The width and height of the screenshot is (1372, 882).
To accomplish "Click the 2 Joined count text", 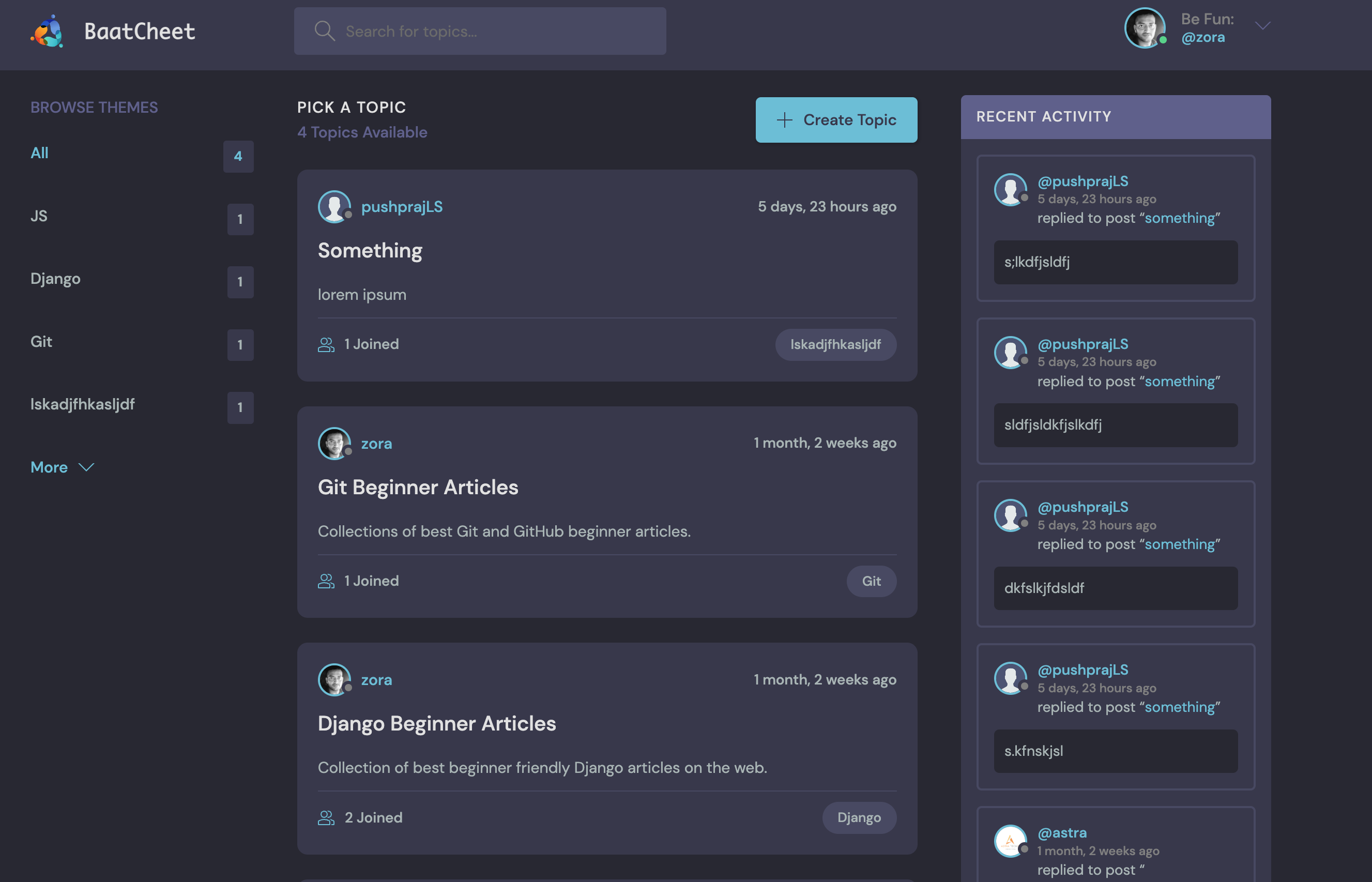I will coord(373,817).
